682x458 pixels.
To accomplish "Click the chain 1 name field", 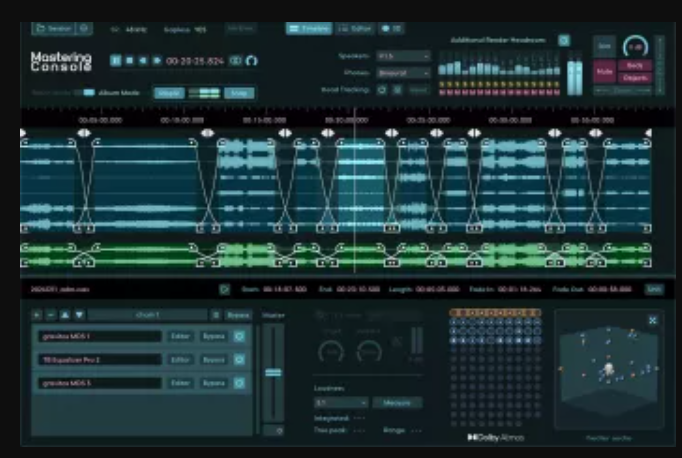I will click(148, 315).
